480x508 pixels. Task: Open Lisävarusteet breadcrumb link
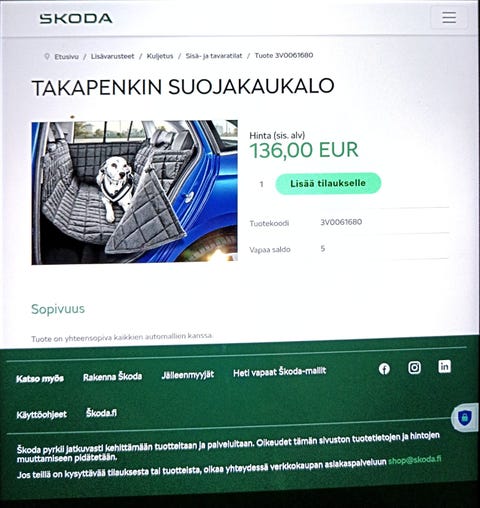pyautogui.click(x=113, y=56)
